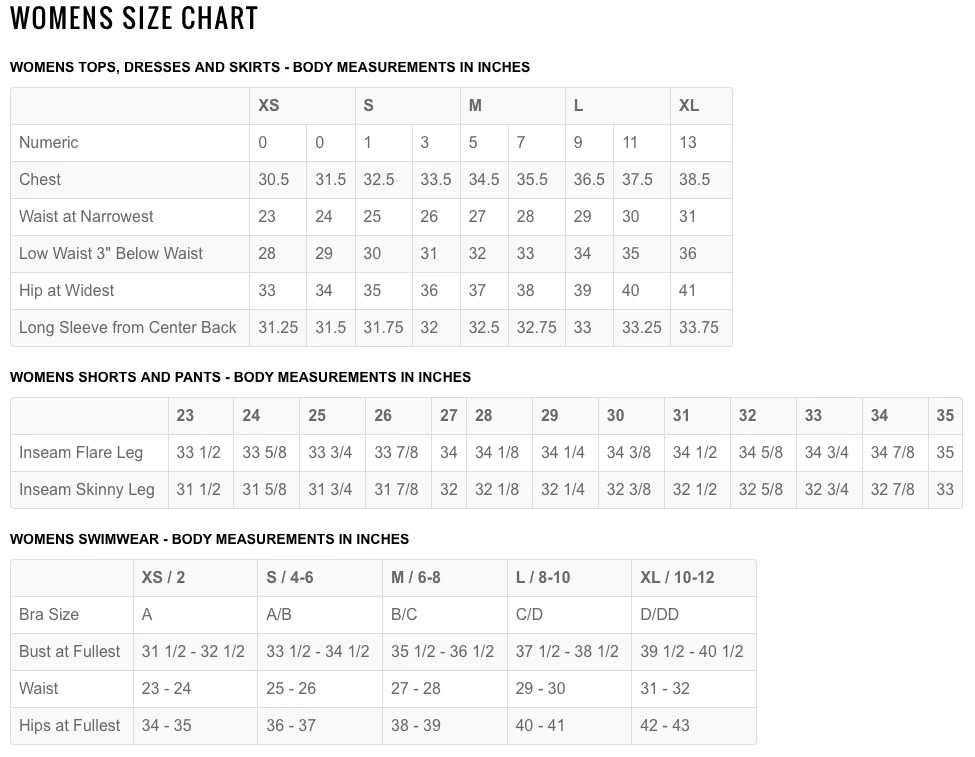Select the XS column header in tops table

(269, 106)
